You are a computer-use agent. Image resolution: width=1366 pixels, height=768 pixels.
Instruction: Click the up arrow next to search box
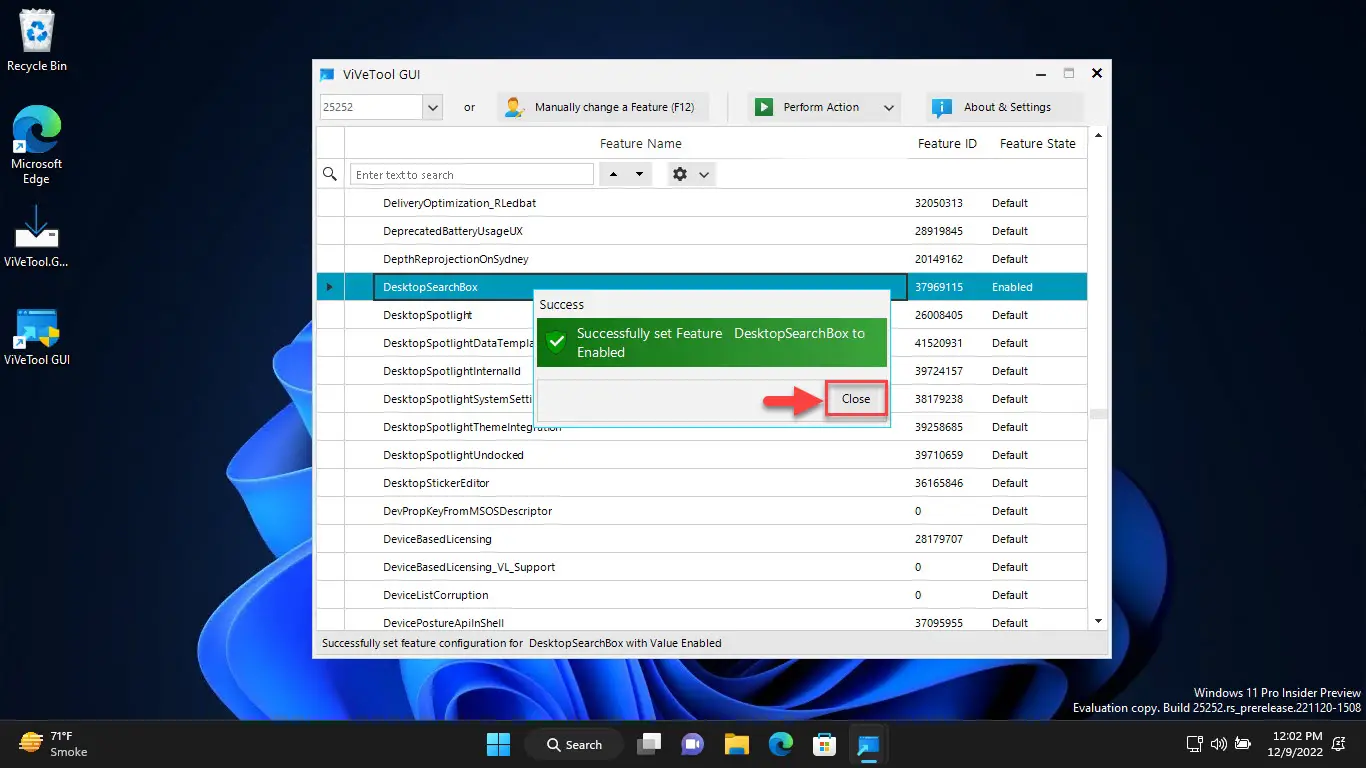click(x=614, y=174)
